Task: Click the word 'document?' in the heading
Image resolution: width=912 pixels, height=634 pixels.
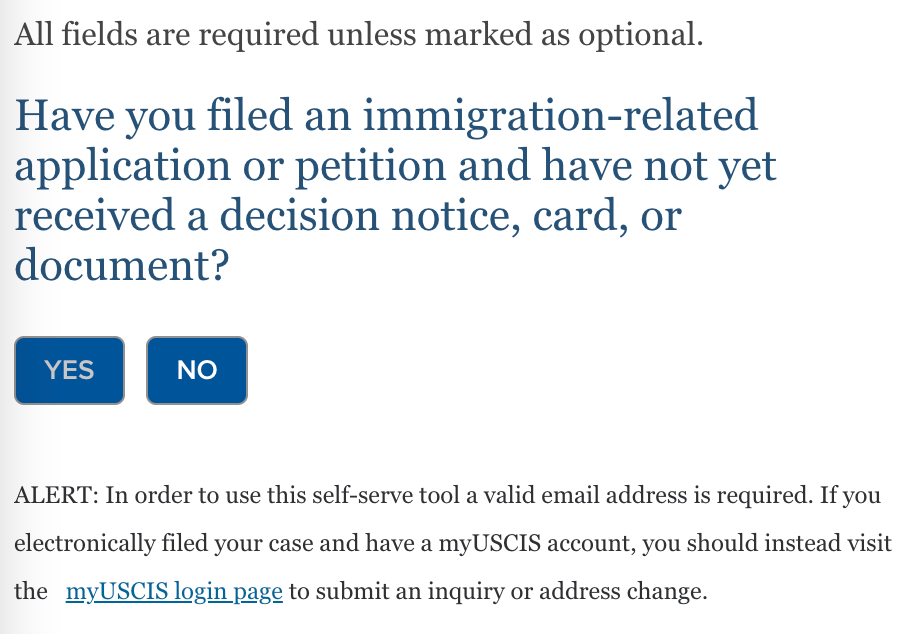Action: pyautogui.click(x=122, y=265)
